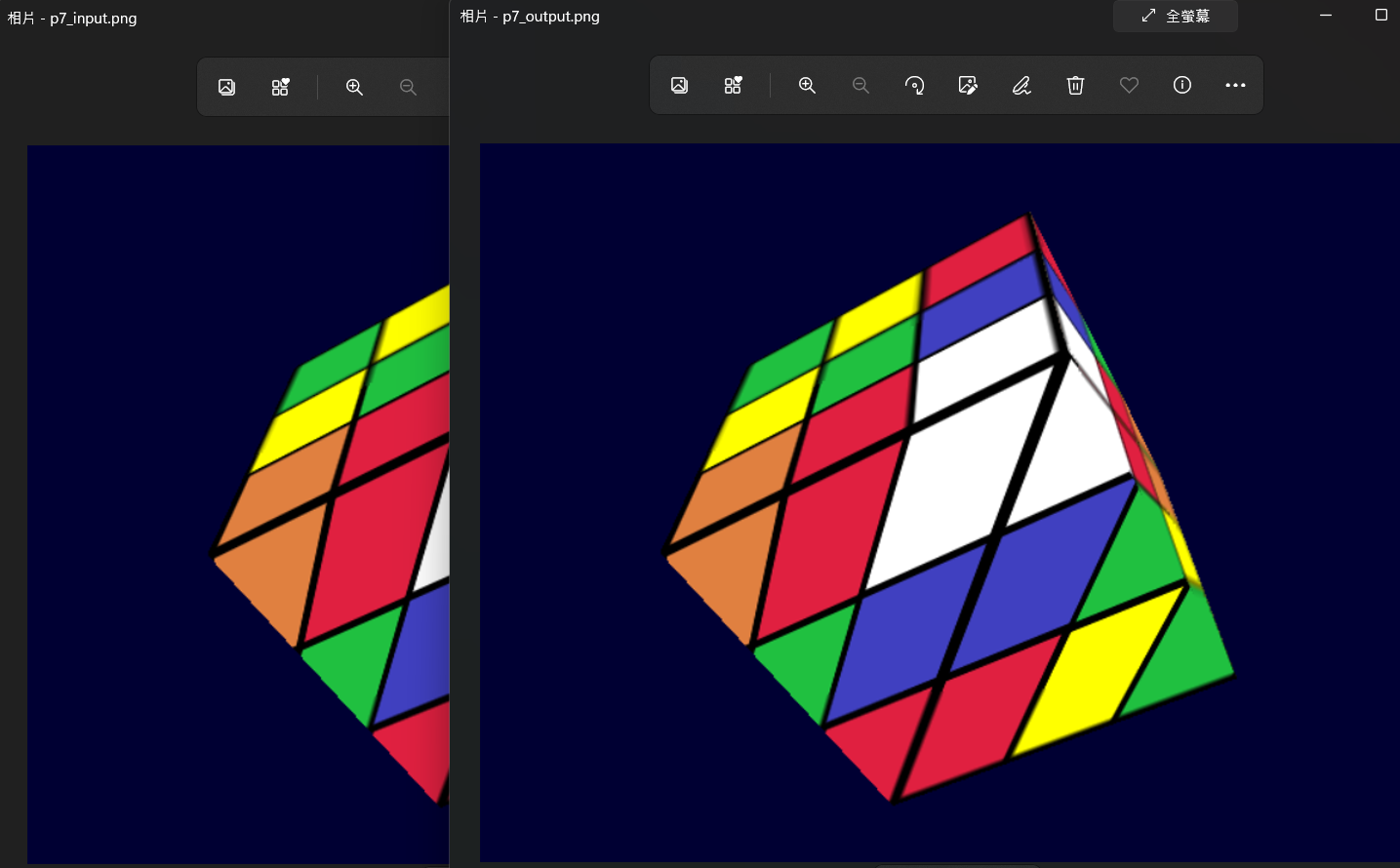Image resolution: width=1400 pixels, height=868 pixels.
Task: Zoom out on p7_output image
Action: [x=860, y=85]
